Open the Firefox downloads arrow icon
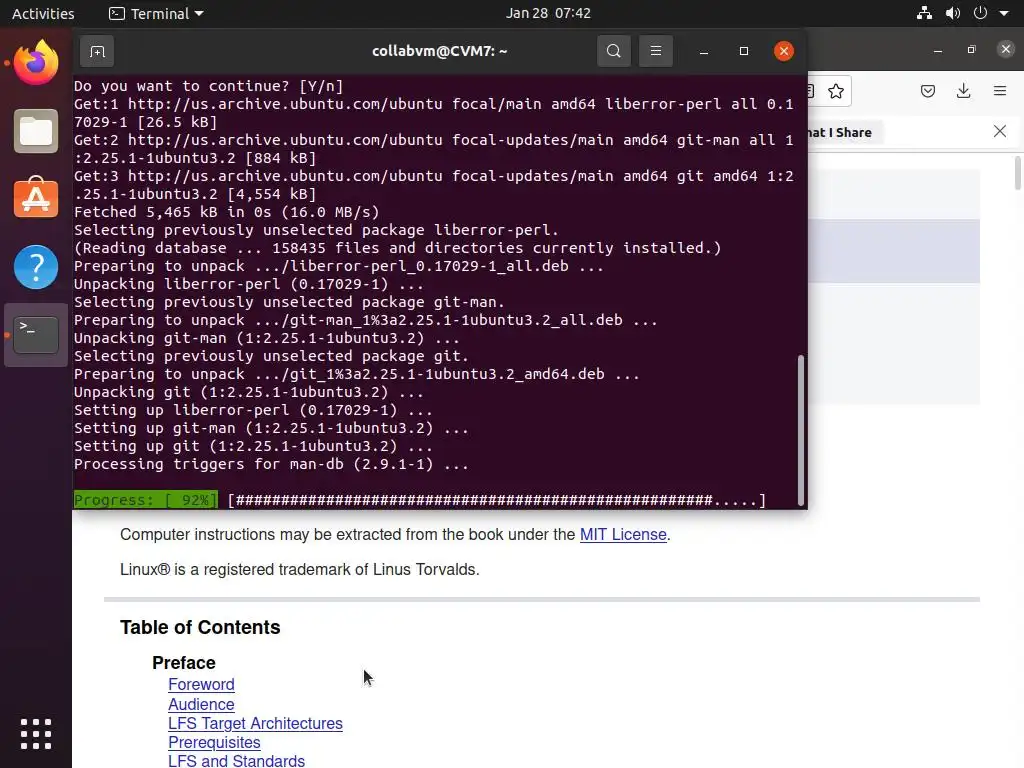1024x768 pixels. click(x=963, y=91)
